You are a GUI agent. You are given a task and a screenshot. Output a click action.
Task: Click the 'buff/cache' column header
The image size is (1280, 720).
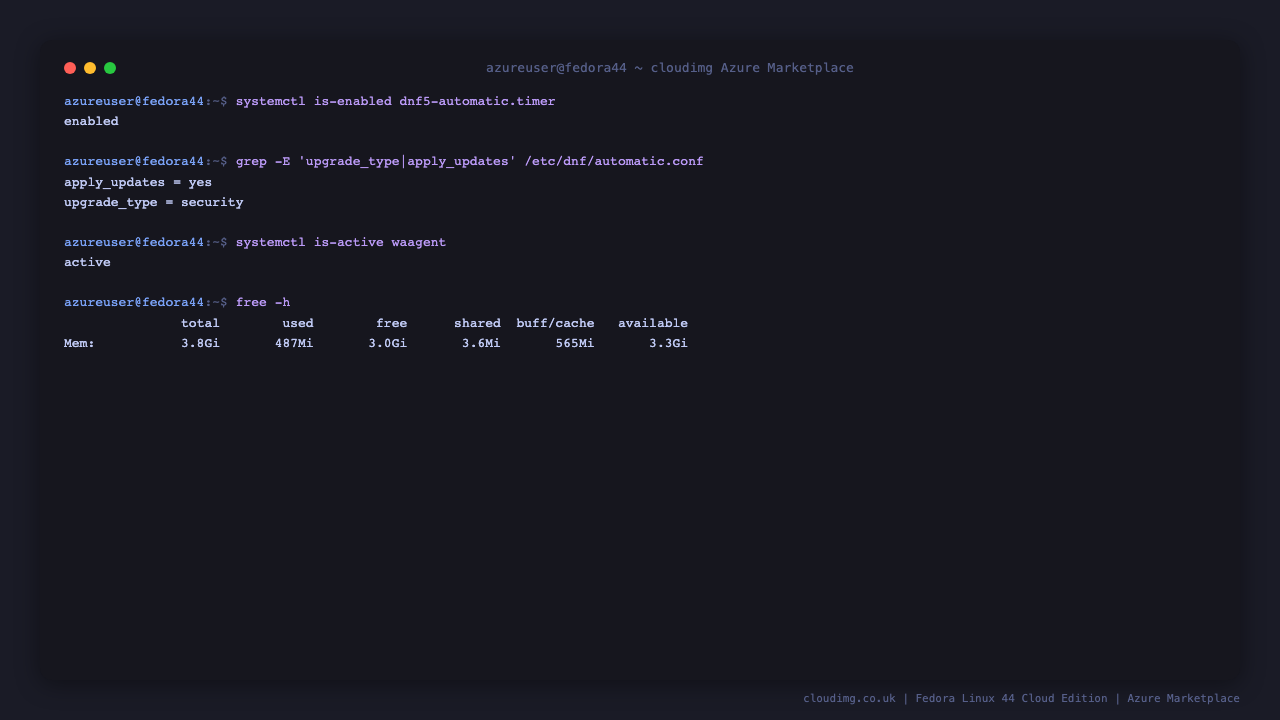tap(555, 323)
